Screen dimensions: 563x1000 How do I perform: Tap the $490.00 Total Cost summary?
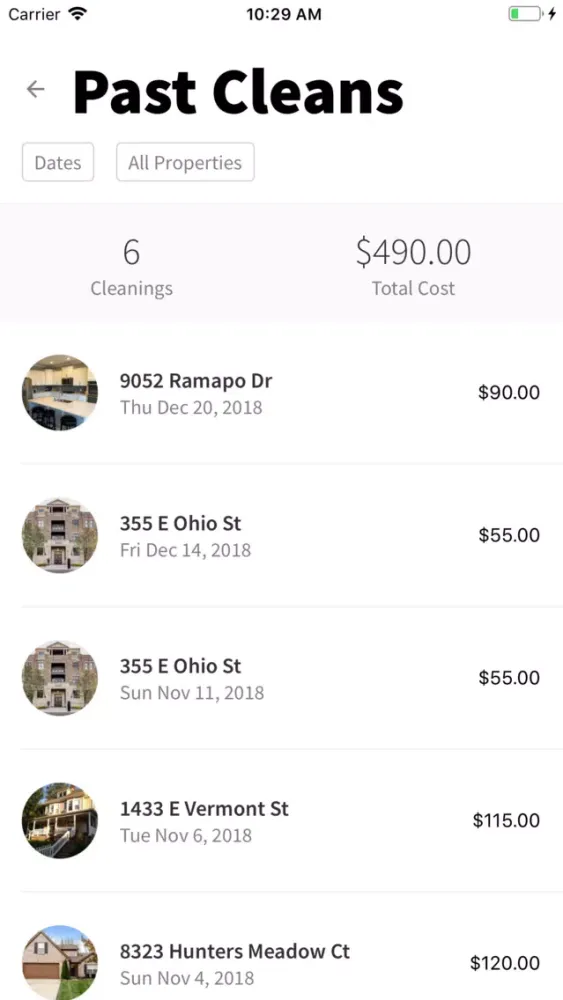pos(413,267)
